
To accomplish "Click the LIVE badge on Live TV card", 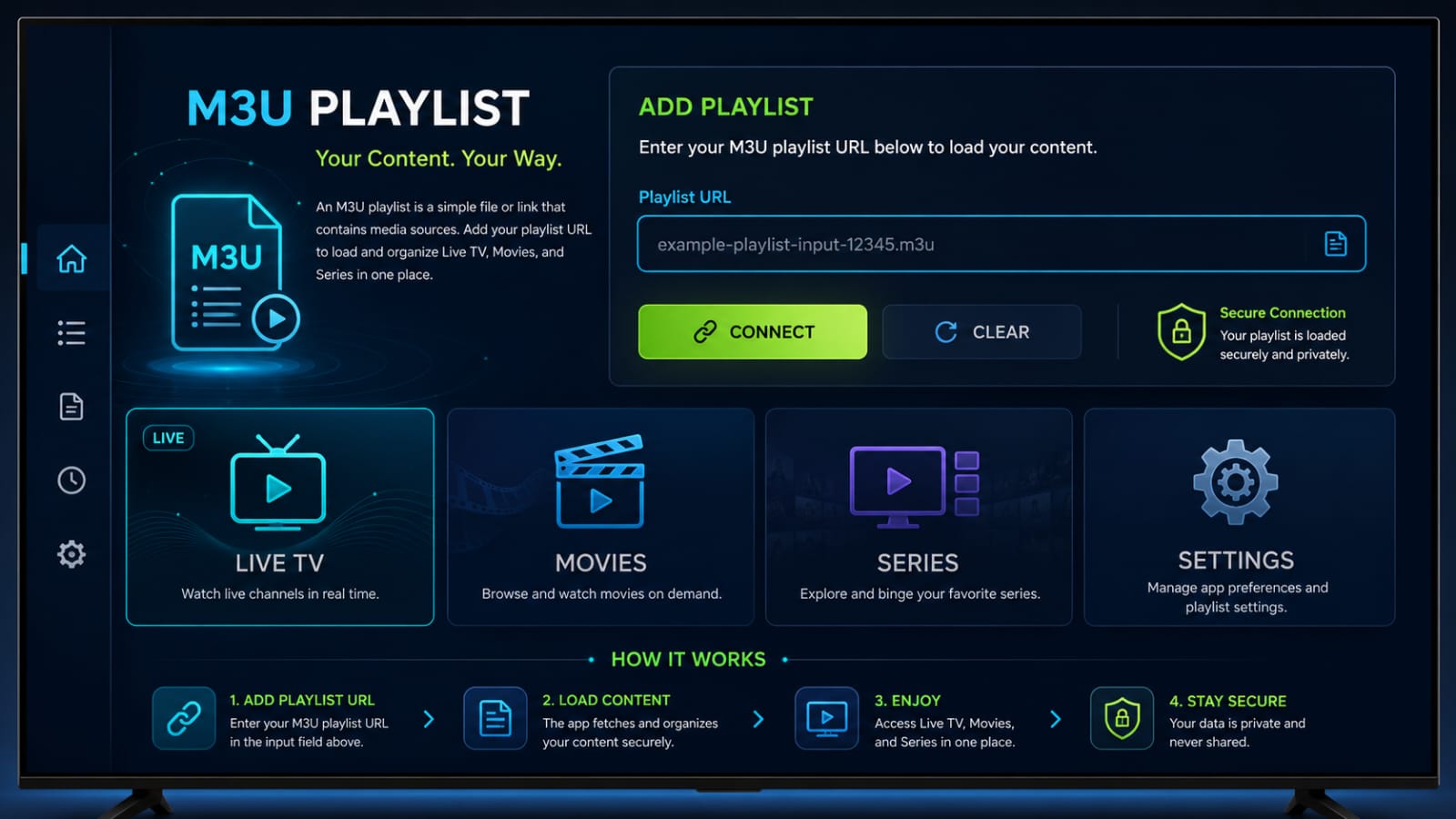I will pyautogui.click(x=168, y=438).
